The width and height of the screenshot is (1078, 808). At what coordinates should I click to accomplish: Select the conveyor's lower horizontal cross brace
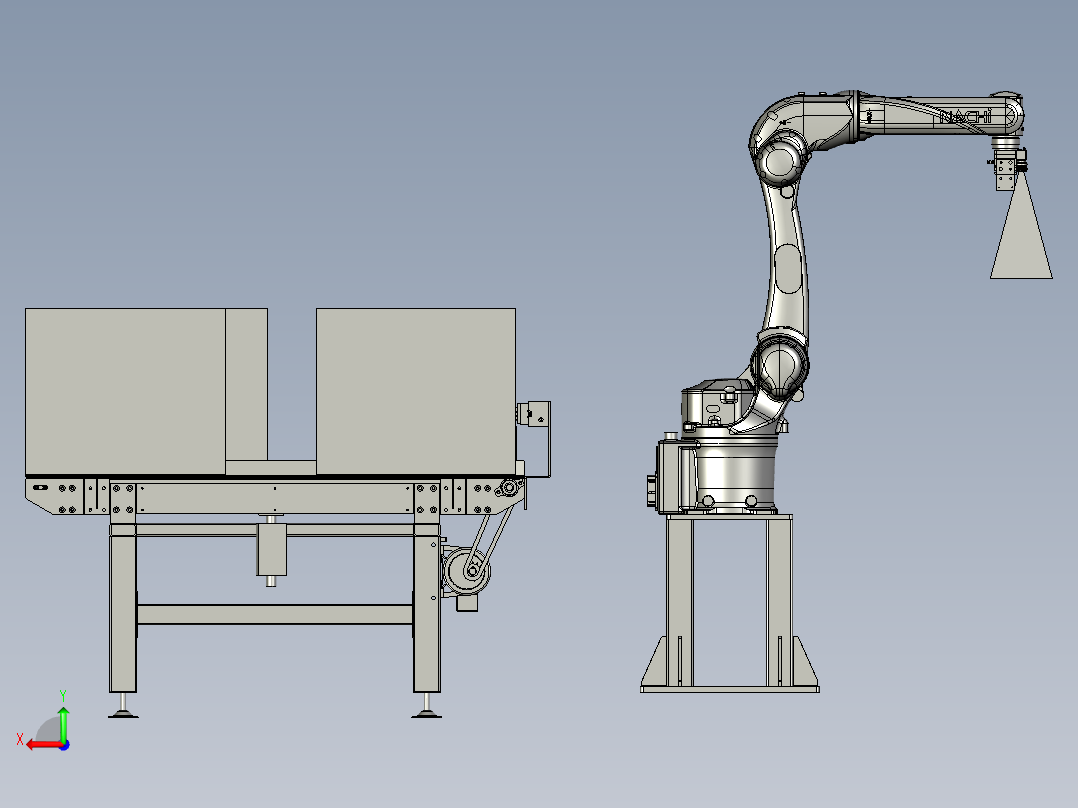275,614
